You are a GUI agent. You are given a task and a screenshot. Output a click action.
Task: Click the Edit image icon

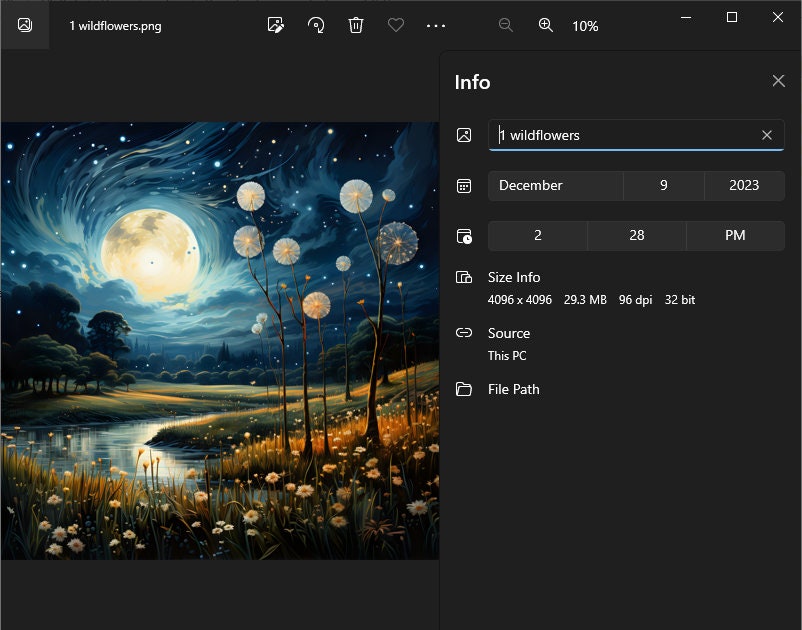coord(276,25)
